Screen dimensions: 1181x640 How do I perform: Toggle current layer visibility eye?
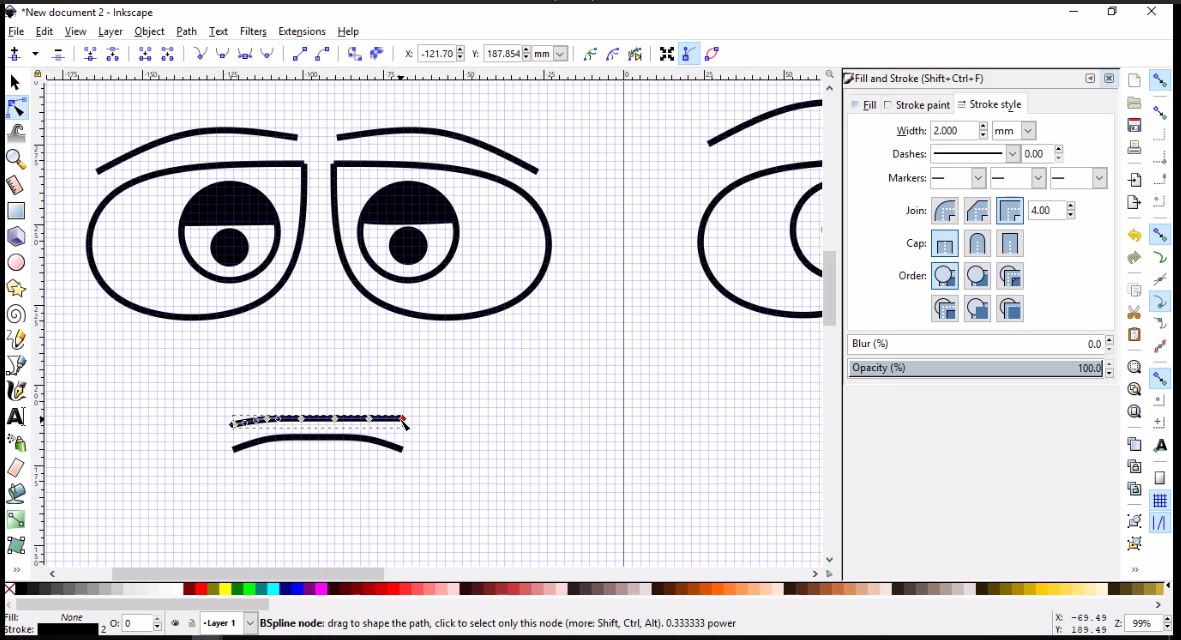tap(175, 623)
